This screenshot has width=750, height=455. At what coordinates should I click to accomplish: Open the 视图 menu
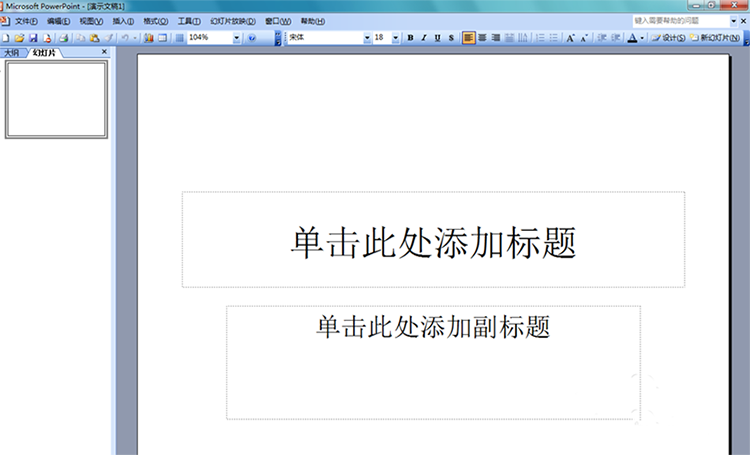tap(91, 21)
